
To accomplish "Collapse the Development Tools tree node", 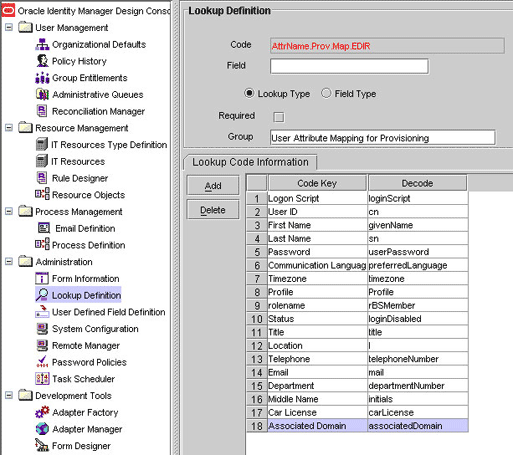I will pos(9,395).
